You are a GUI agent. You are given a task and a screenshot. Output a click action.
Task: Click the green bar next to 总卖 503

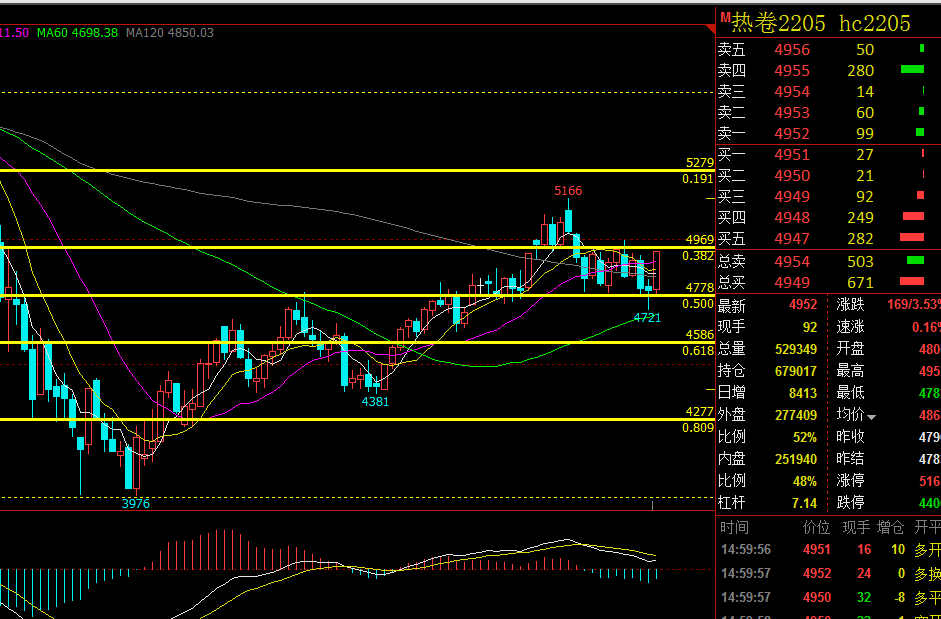pyautogui.click(x=915, y=260)
